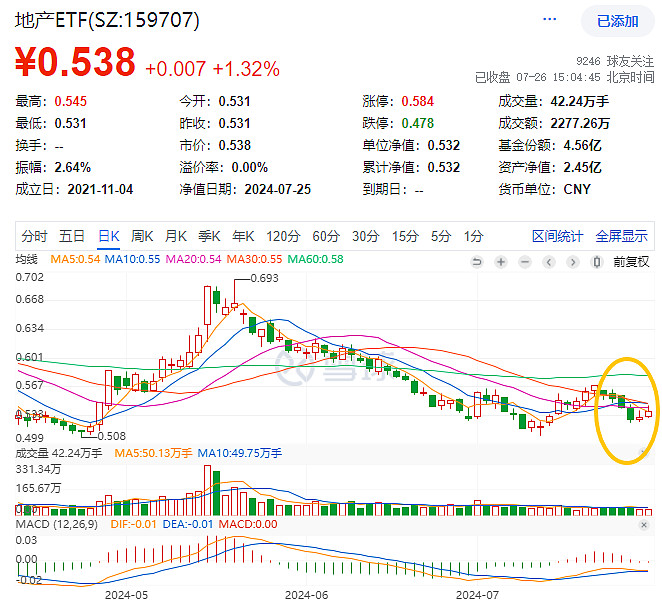The height and width of the screenshot is (604, 662).
Task: Open the 前复权 adjustment dropdown
Action: pyautogui.click(x=631, y=262)
